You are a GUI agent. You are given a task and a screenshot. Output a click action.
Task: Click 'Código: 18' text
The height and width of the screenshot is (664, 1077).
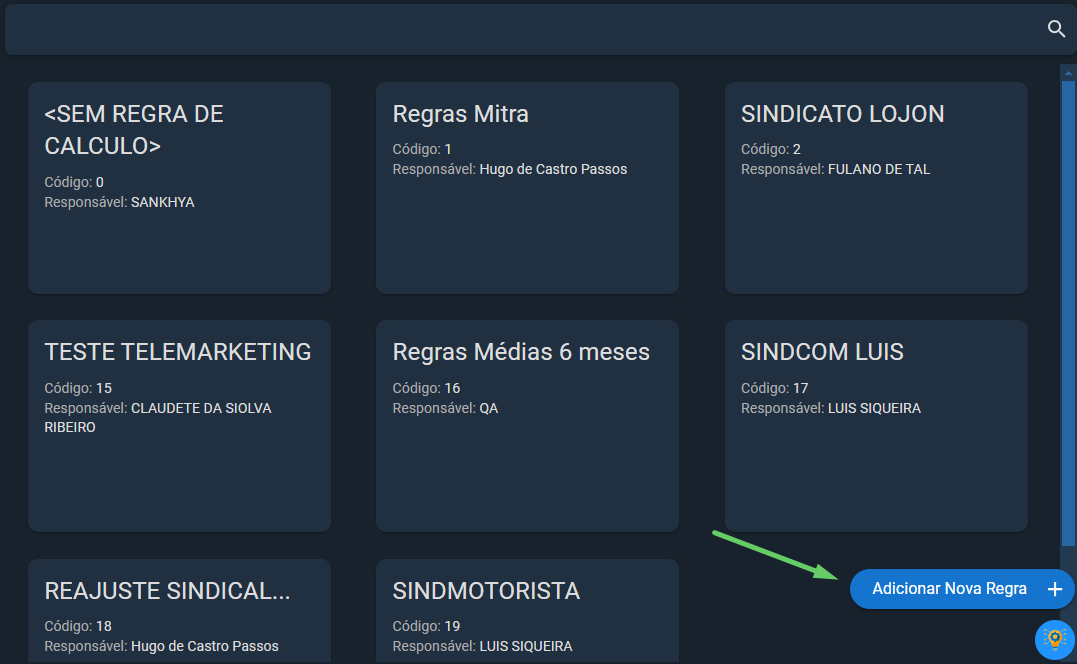78,626
